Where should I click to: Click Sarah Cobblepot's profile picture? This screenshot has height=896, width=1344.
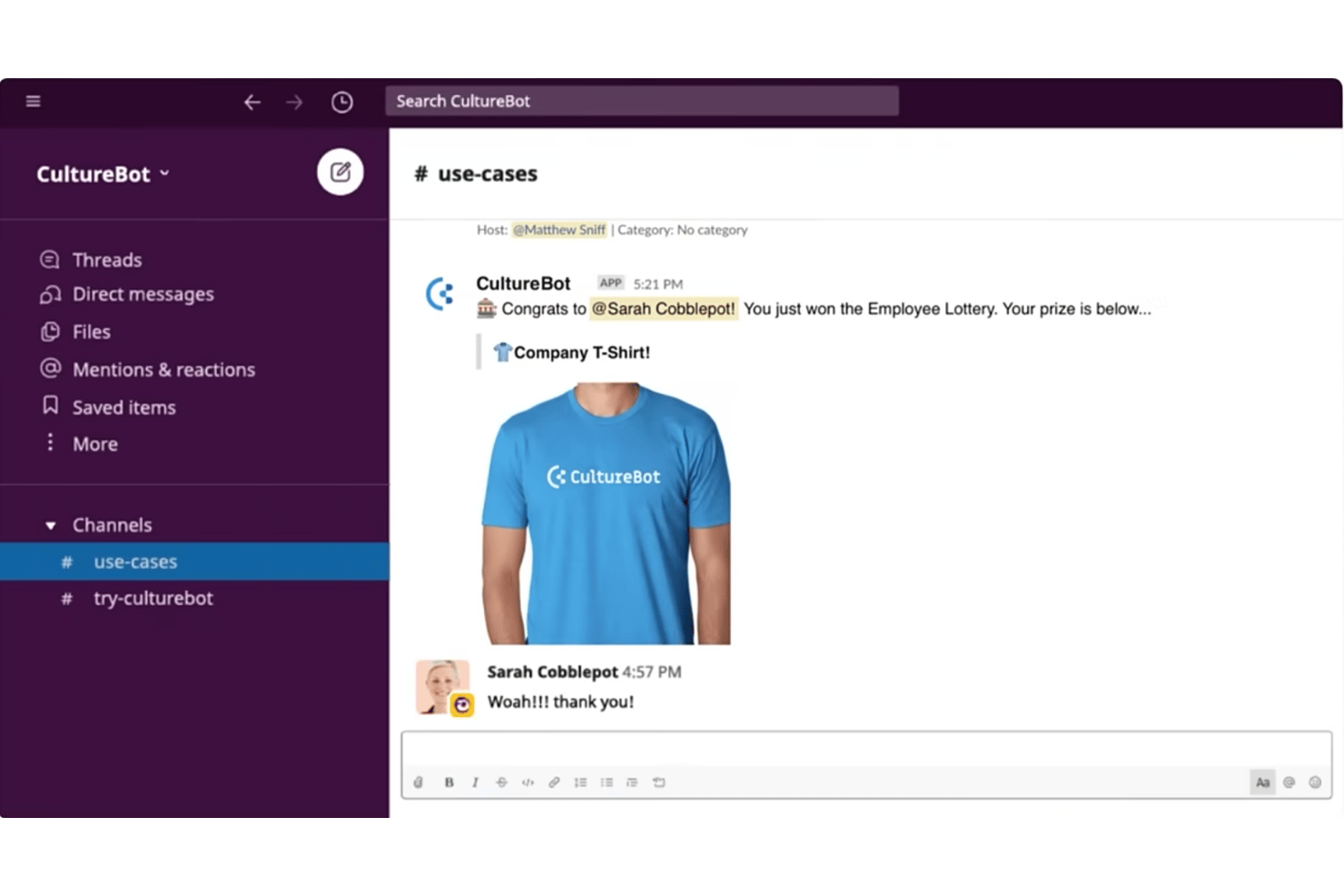pos(442,687)
